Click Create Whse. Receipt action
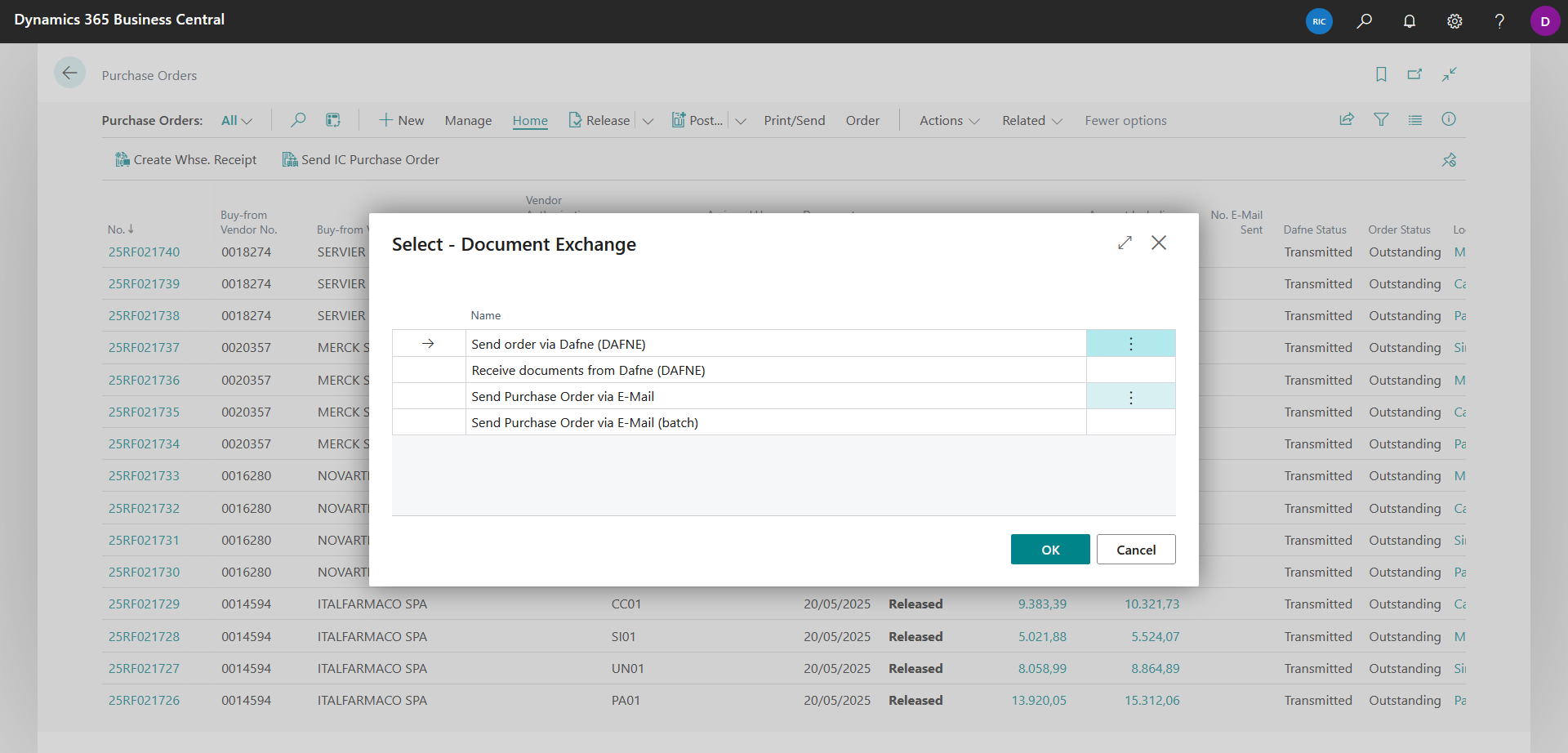 point(186,160)
